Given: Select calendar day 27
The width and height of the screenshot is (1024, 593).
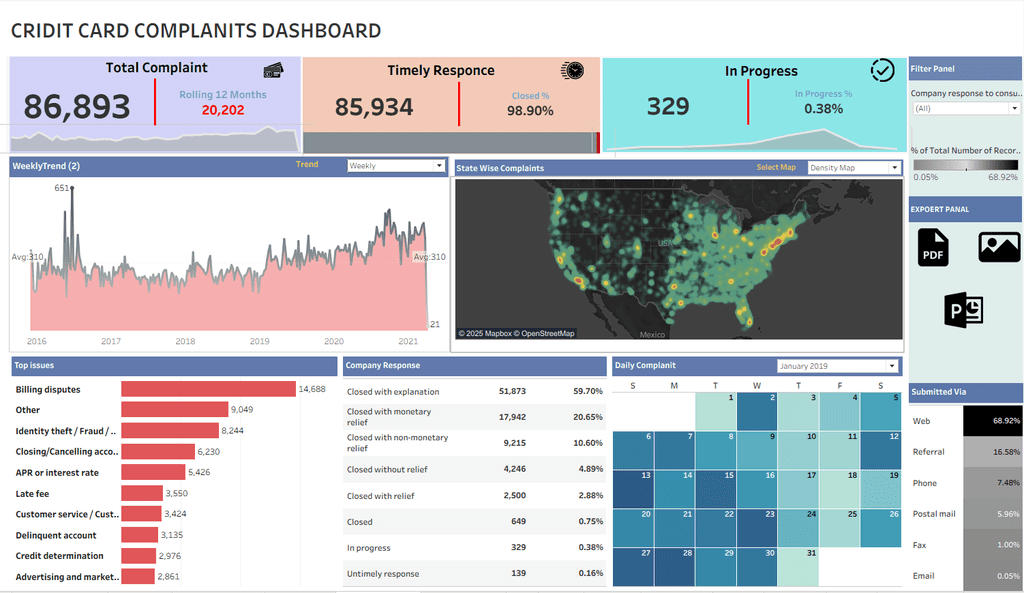Looking at the screenshot, I should [633, 566].
